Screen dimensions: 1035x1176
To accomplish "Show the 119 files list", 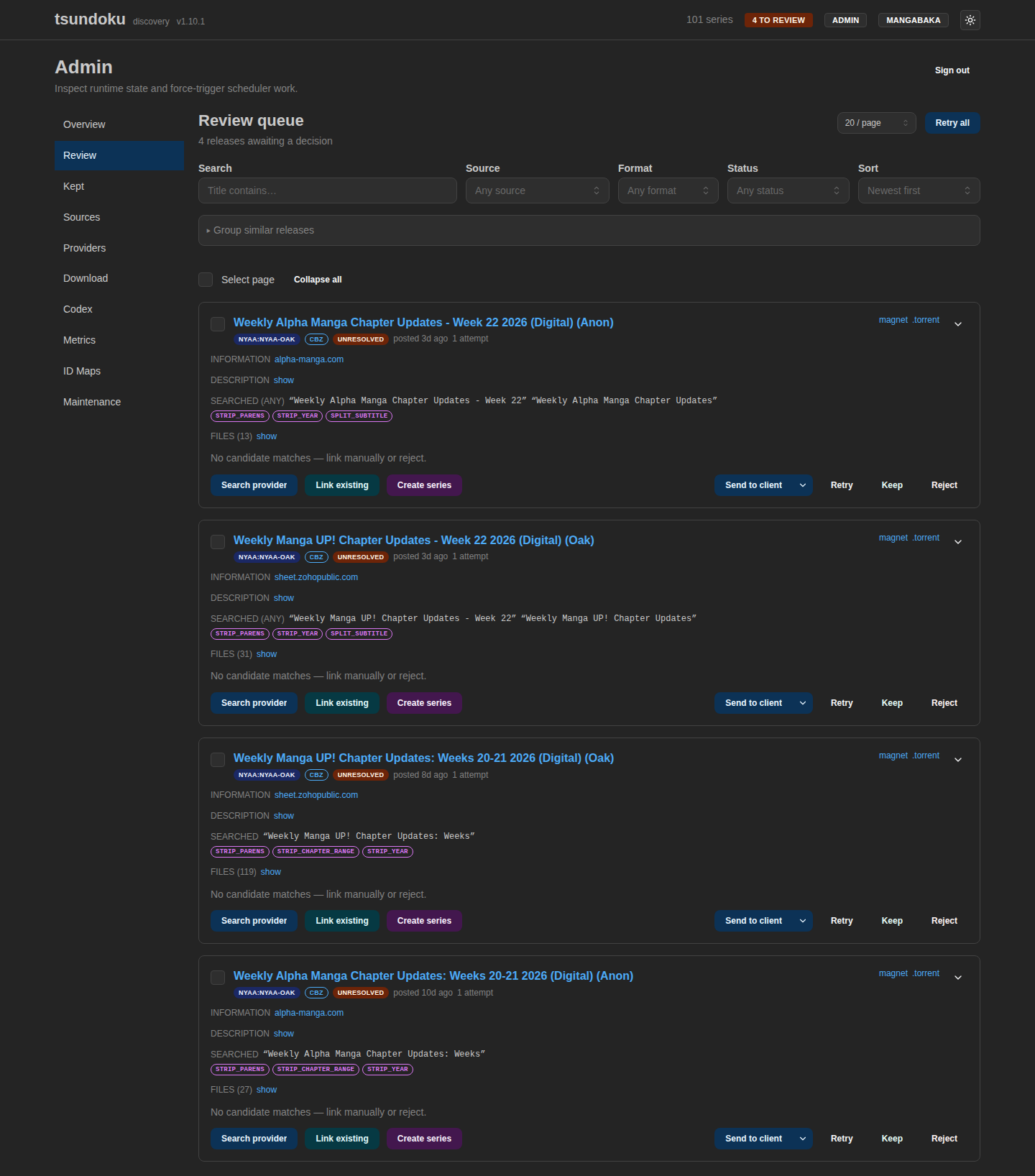I will 271,872.
